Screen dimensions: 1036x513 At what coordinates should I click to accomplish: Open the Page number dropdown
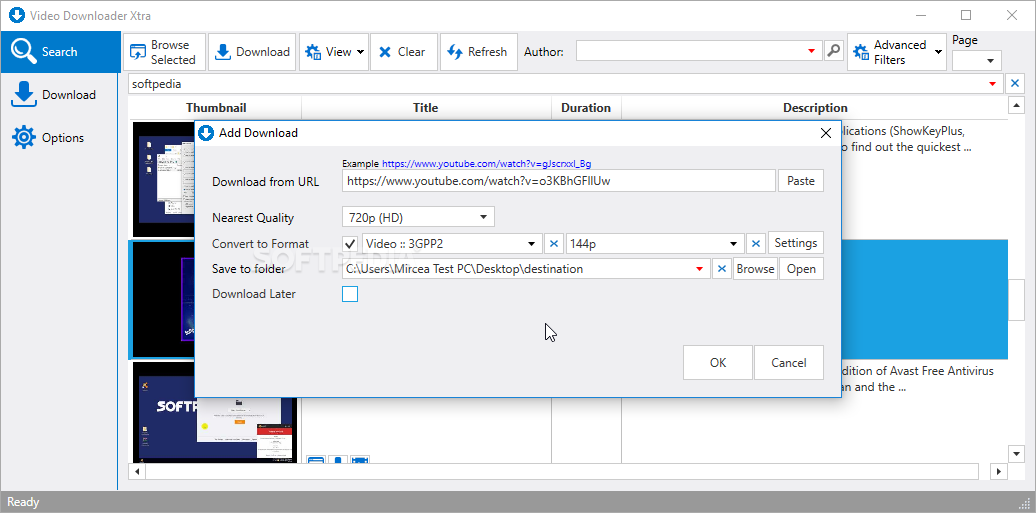pos(977,60)
